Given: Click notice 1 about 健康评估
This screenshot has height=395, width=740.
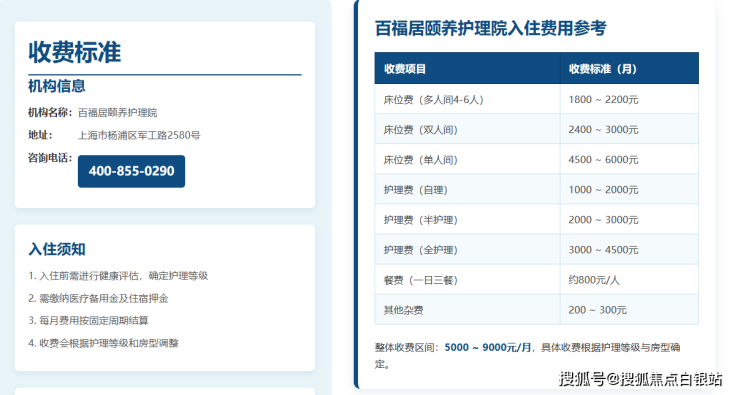Looking at the screenshot, I should [x=118, y=276].
